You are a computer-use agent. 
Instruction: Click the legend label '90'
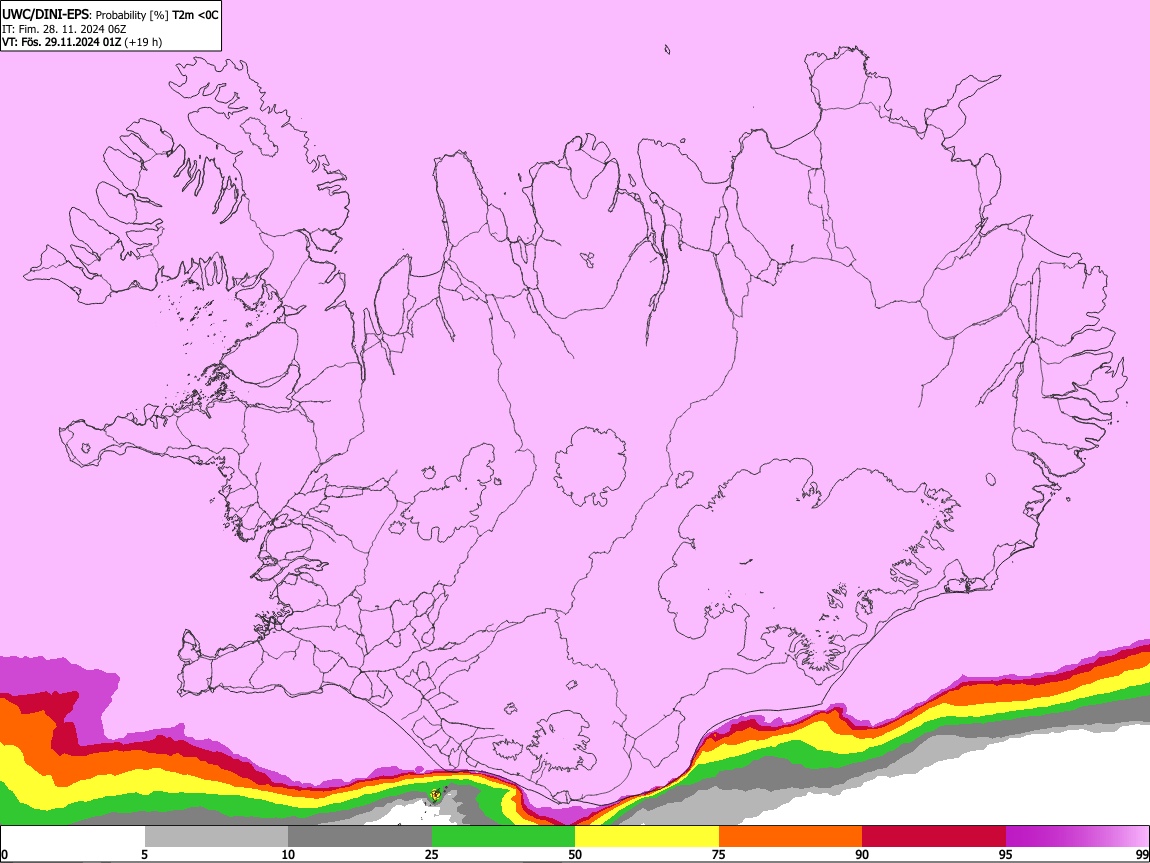click(x=862, y=855)
